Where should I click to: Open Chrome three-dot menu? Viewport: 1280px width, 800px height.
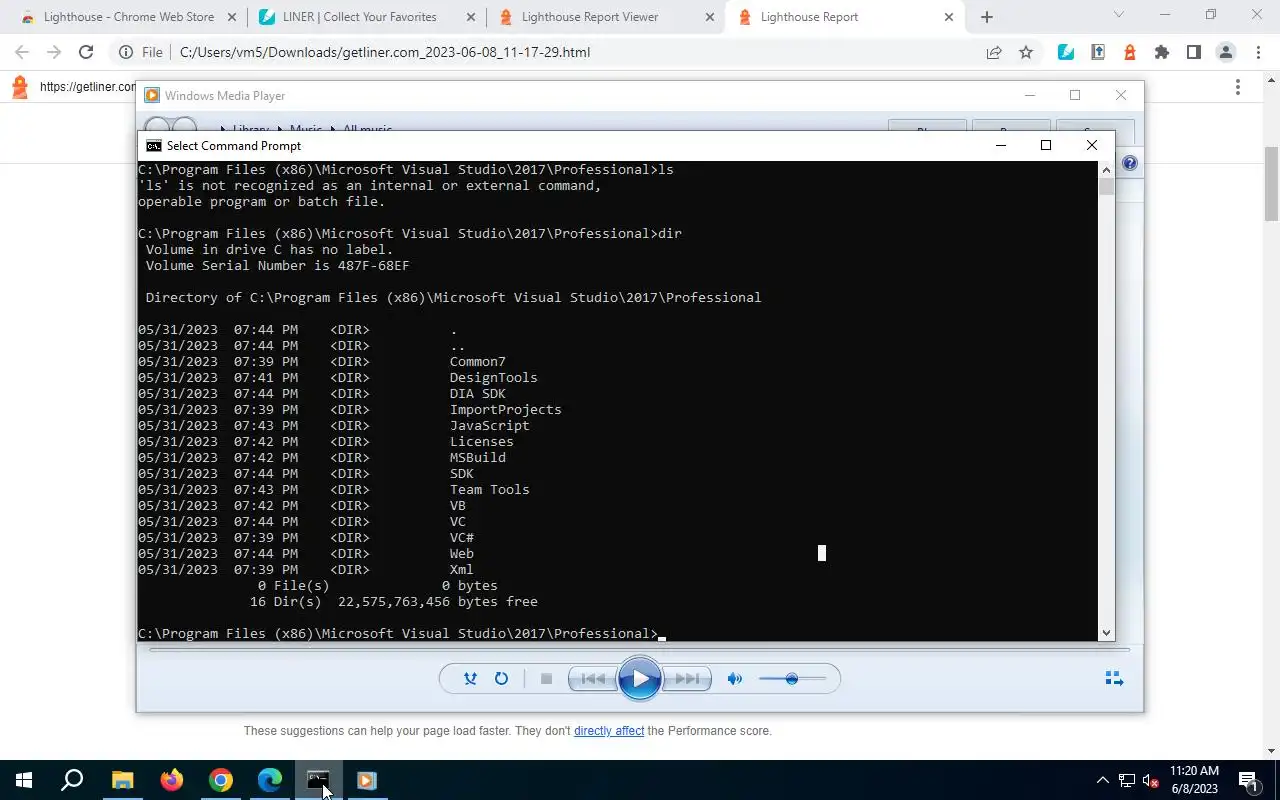1257,52
